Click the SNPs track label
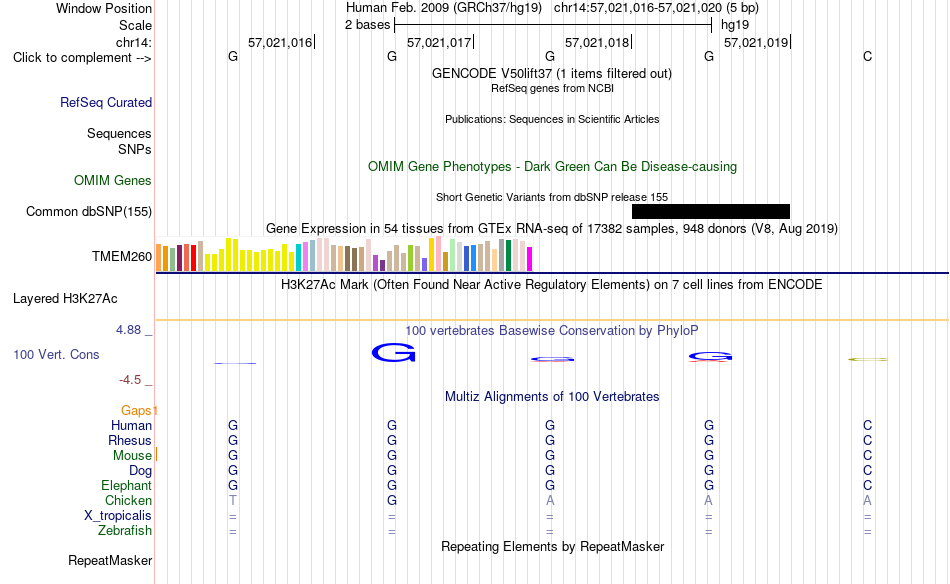This screenshot has width=950, height=584. coord(135,149)
